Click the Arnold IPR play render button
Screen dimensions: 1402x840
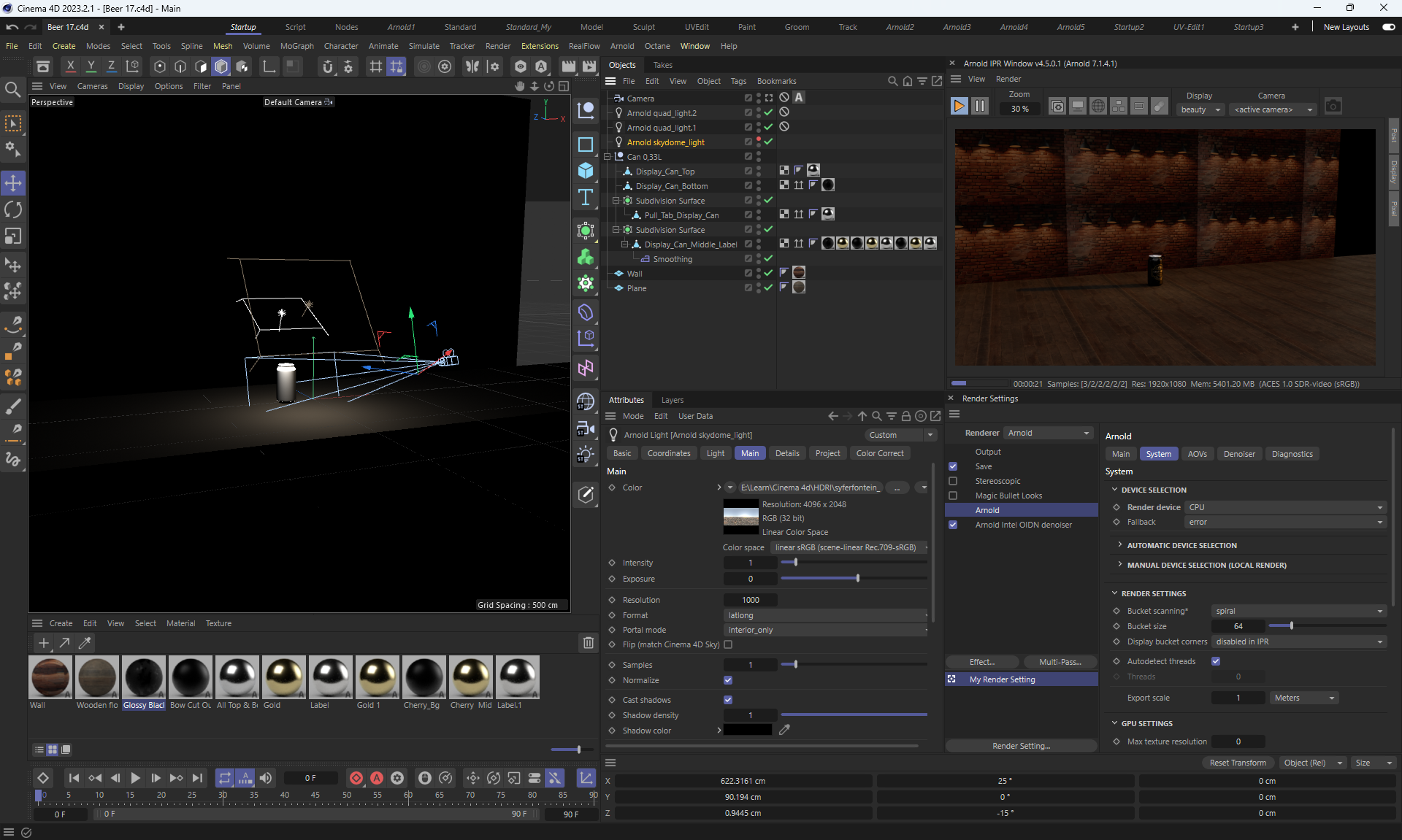click(959, 107)
